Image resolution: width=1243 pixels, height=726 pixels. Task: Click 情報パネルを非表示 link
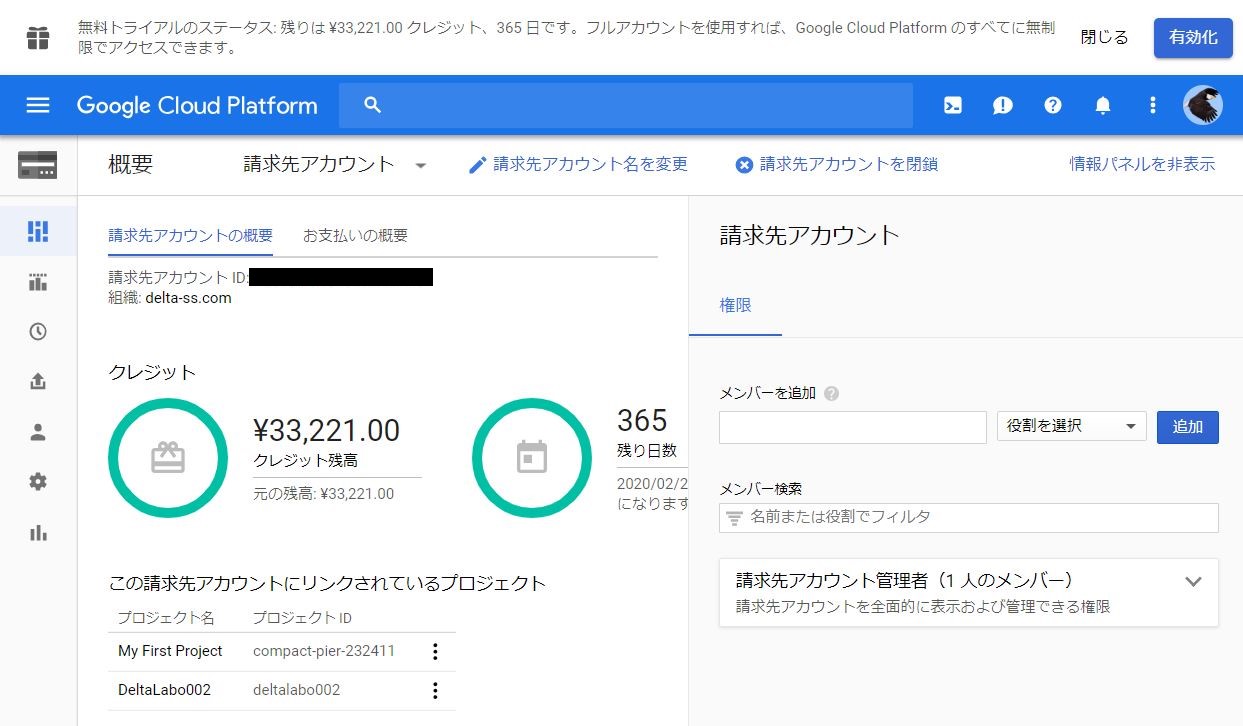[x=1142, y=164]
